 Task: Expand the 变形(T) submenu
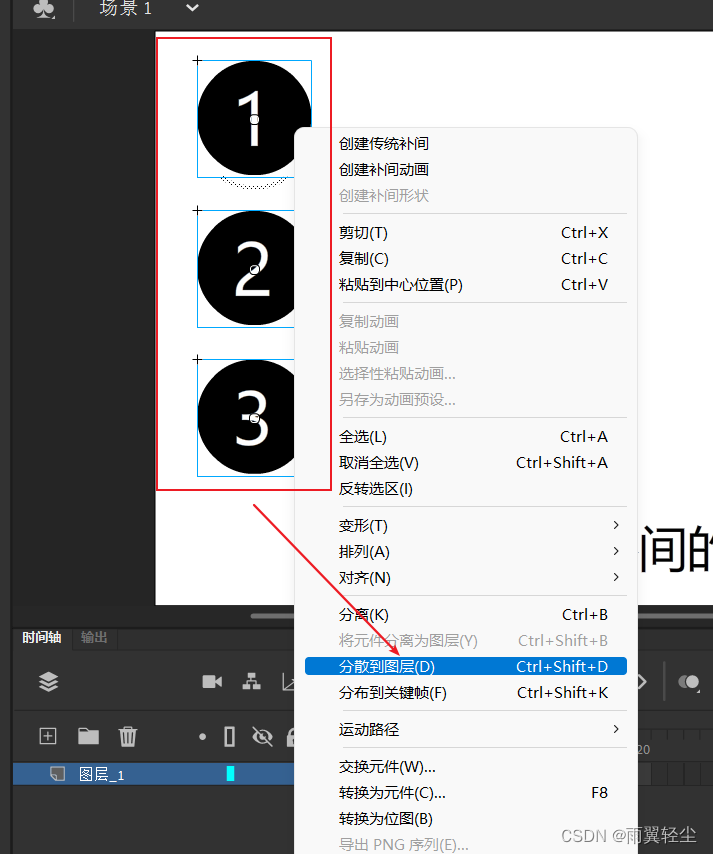tap(466, 526)
